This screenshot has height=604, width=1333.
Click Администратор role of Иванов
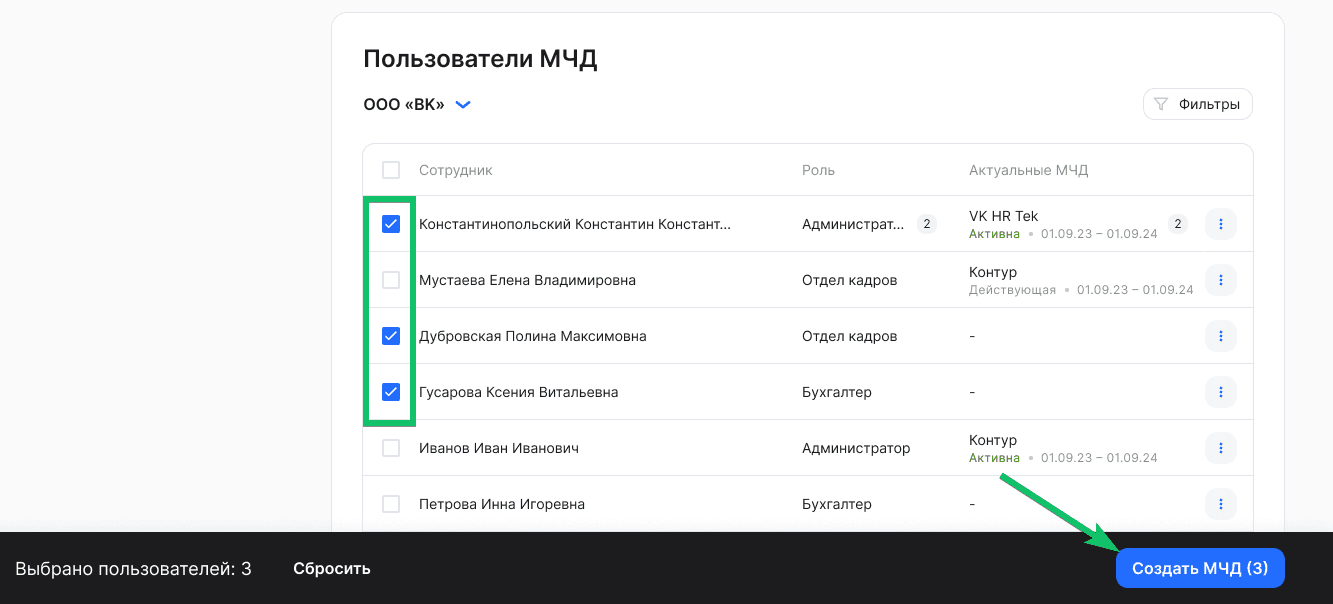pyautogui.click(x=856, y=448)
